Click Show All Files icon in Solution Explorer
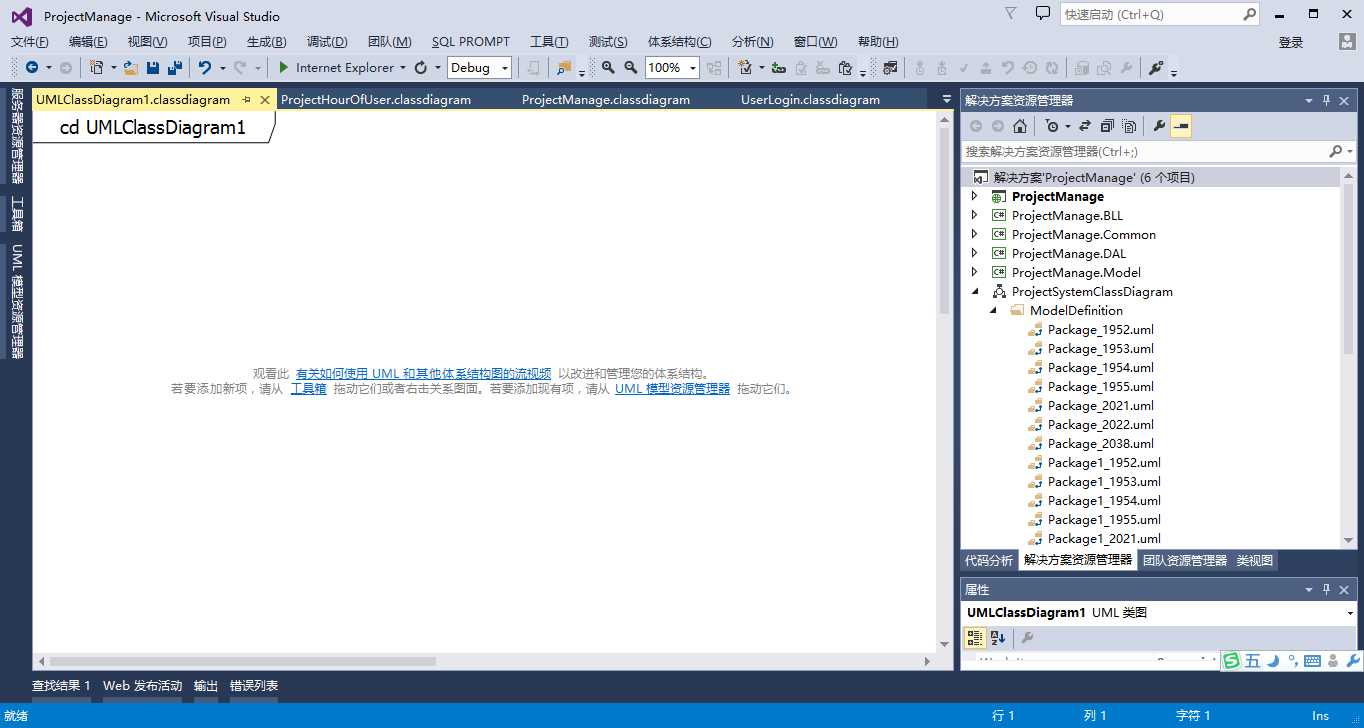 pos(1129,126)
